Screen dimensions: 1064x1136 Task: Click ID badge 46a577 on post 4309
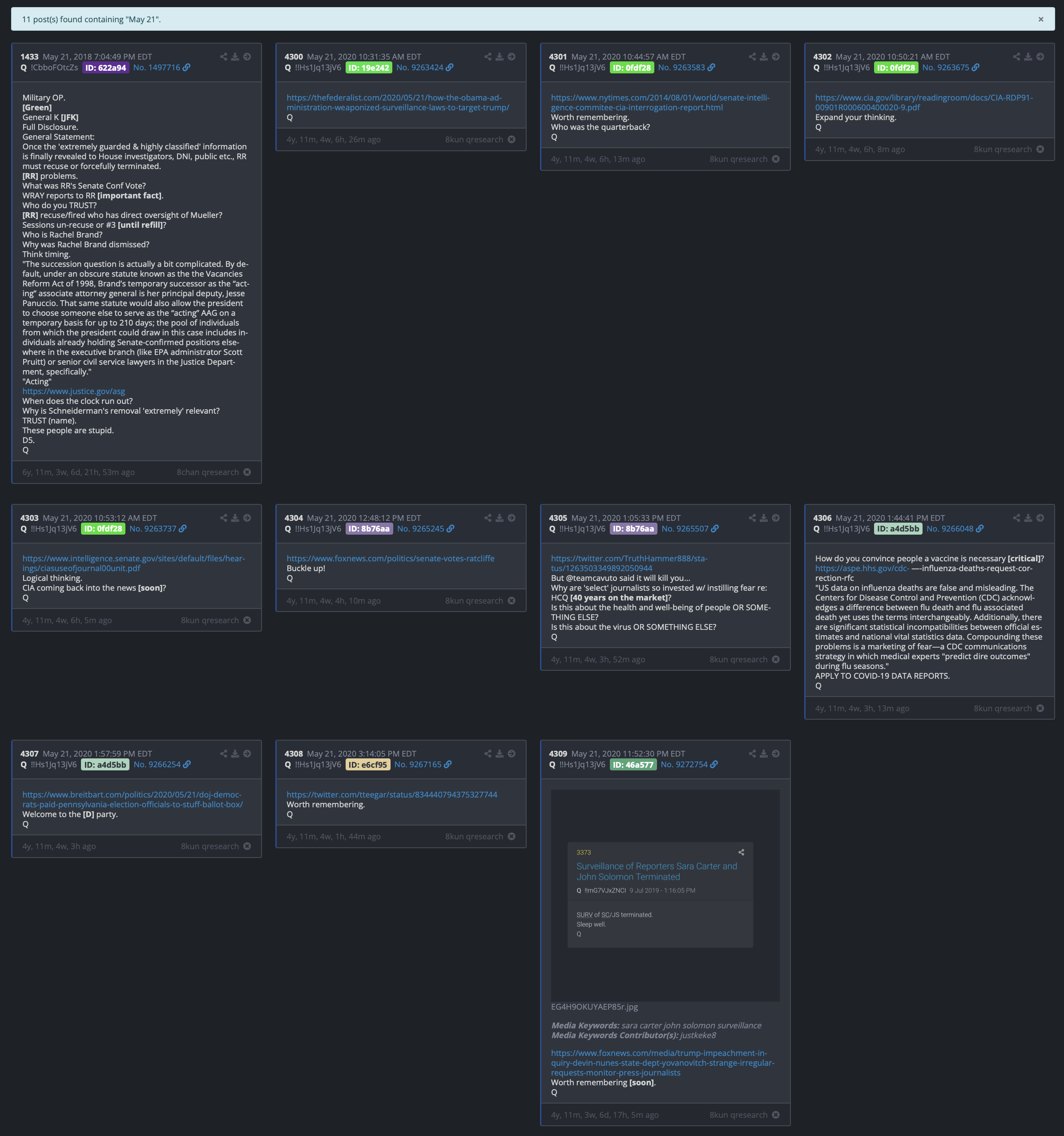coord(633,765)
